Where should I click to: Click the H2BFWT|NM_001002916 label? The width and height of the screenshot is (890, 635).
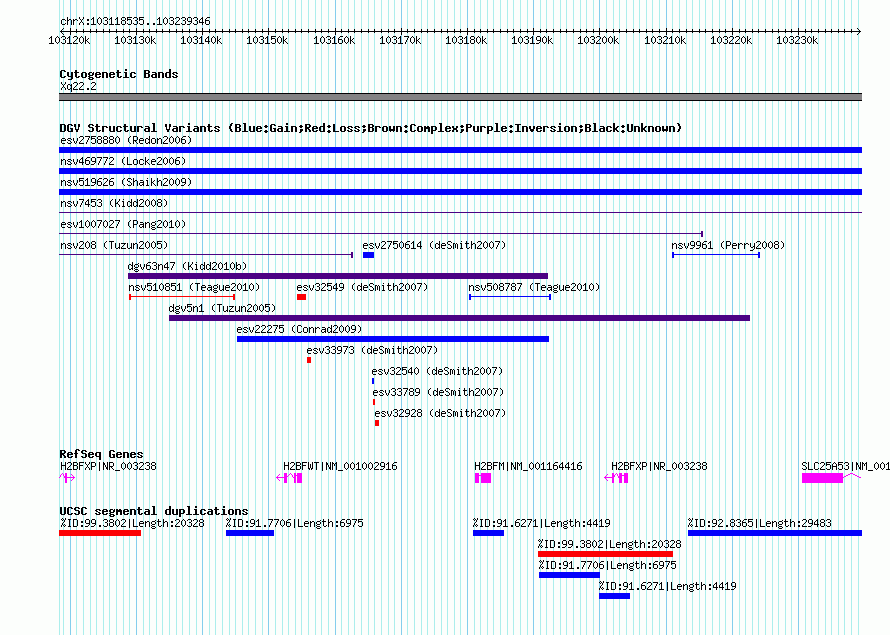pyautogui.click(x=341, y=466)
